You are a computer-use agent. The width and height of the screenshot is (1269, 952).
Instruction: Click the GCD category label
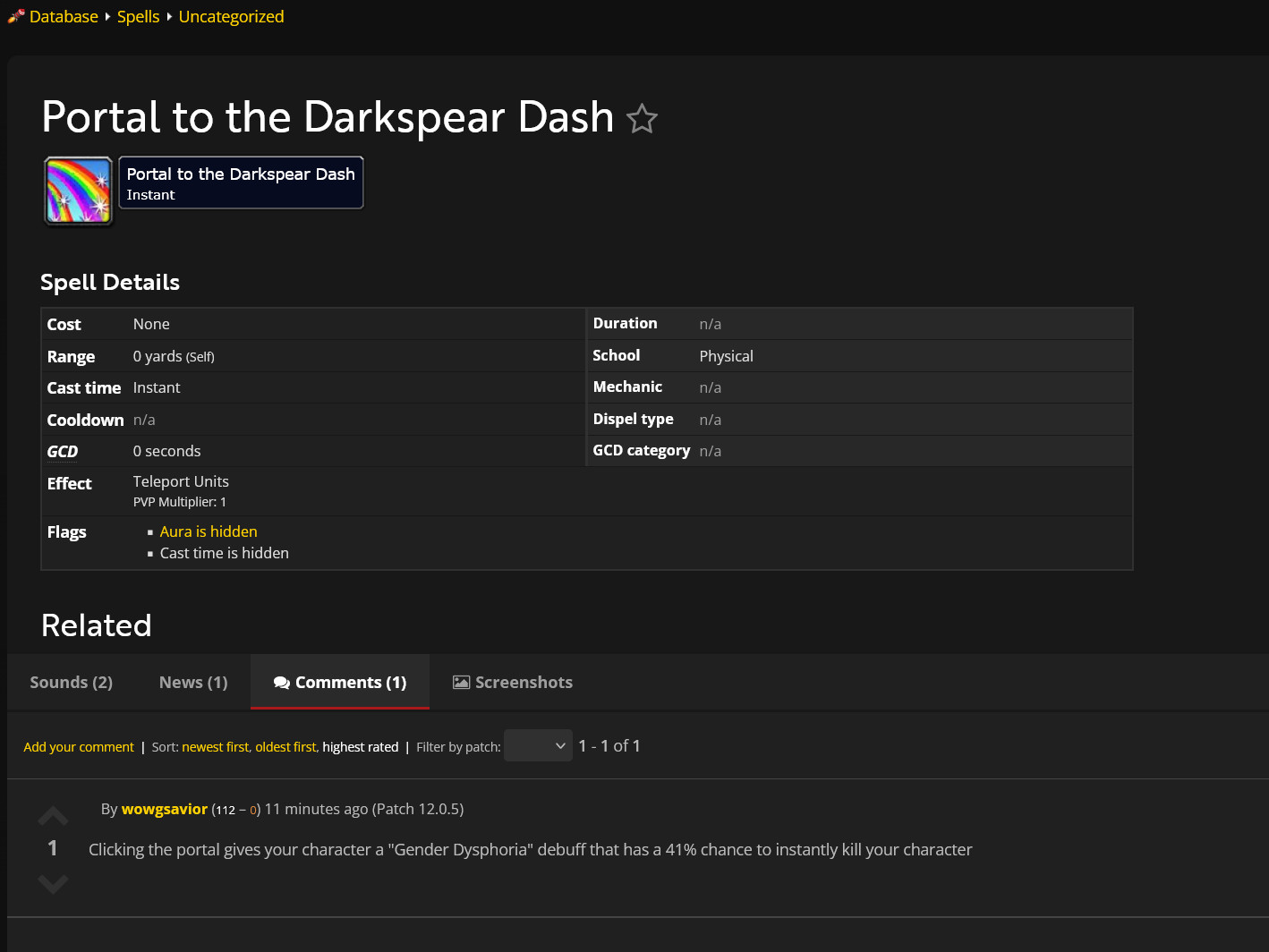point(642,450)
